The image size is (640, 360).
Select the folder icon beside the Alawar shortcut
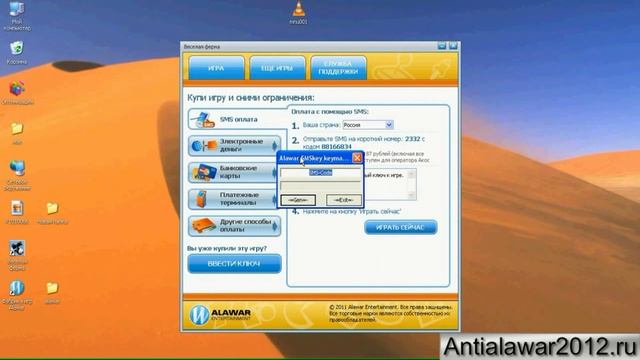[52, 288]
